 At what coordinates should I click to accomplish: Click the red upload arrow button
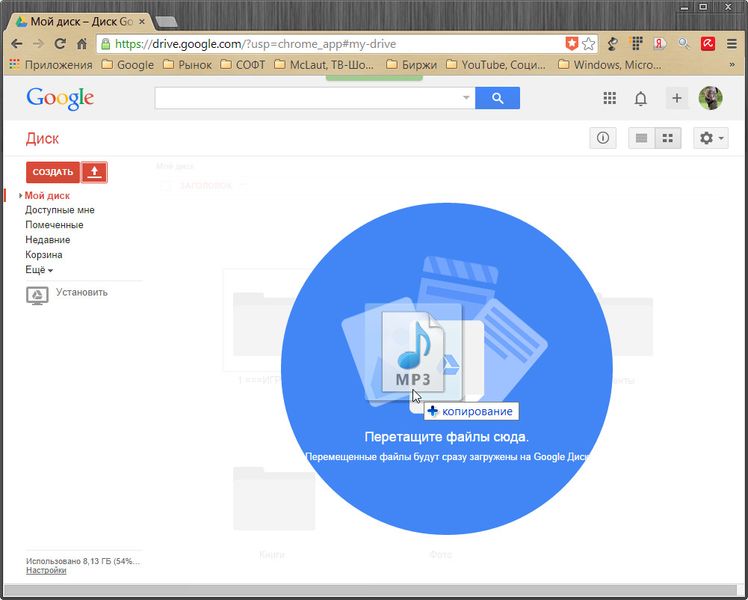(x=94, y=172)
